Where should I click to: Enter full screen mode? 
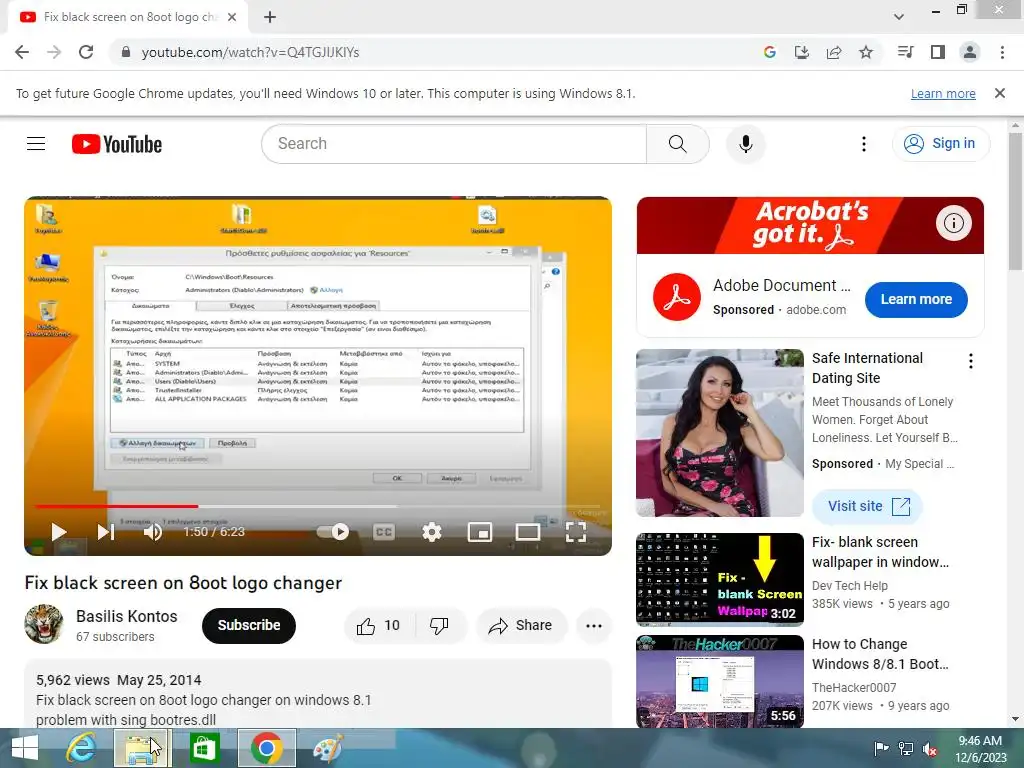(575, 532)
